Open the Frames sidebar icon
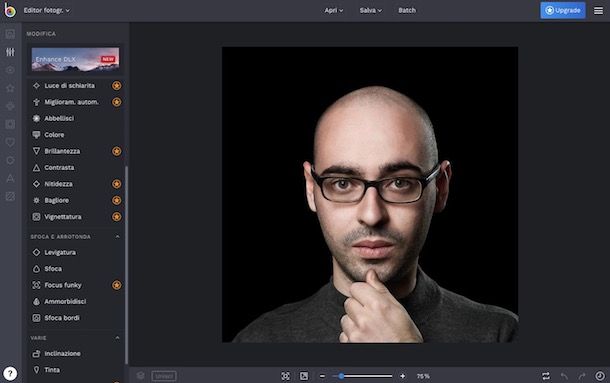The image size is (610, 383). [x=10, y=124]
